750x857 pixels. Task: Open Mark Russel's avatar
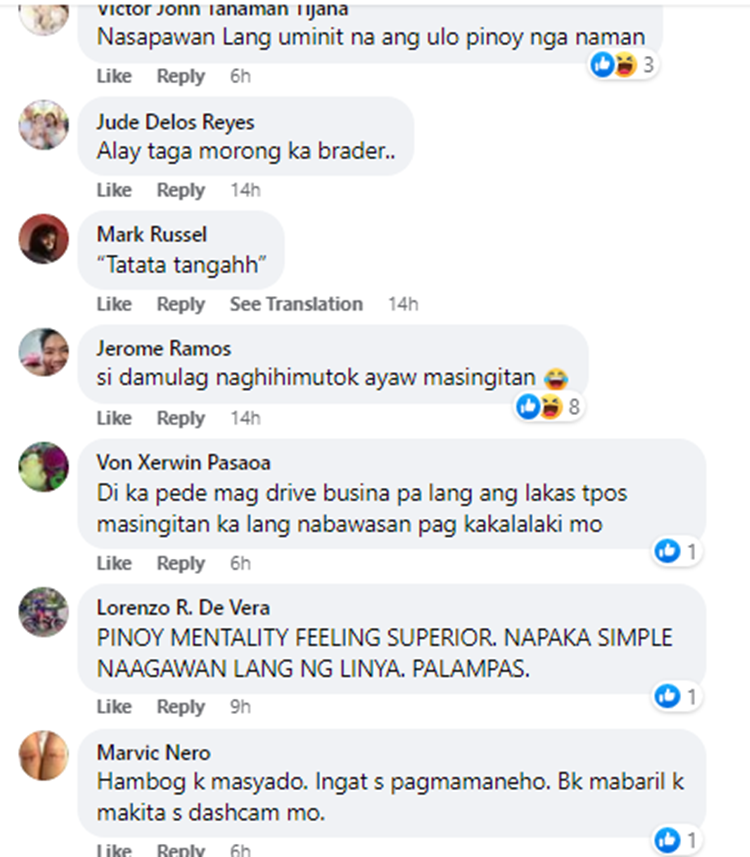(x=44, y=239)
